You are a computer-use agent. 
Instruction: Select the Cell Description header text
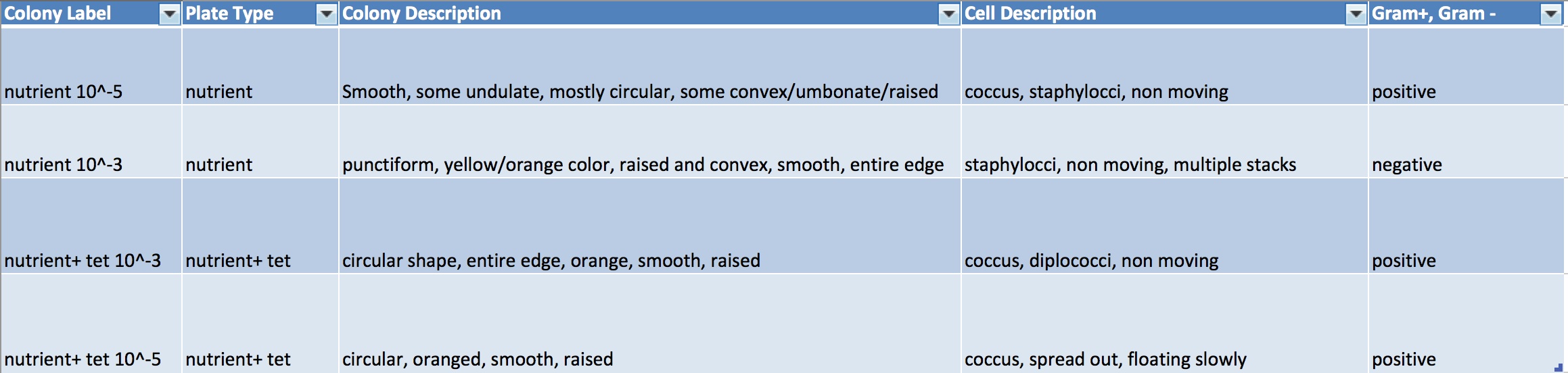[1030, 14]
